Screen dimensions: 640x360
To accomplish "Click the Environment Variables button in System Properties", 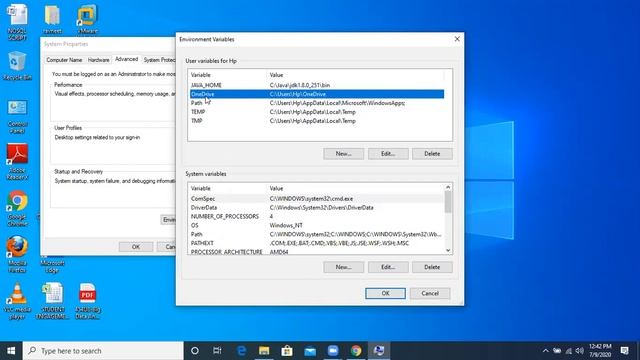I will 169,220.
